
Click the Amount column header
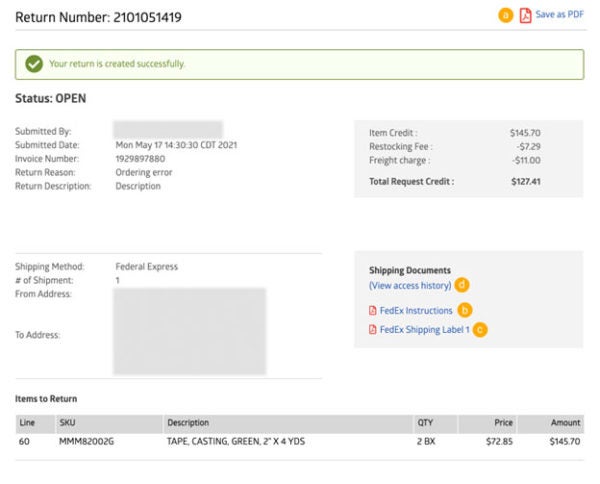click(x=565, y=423)
